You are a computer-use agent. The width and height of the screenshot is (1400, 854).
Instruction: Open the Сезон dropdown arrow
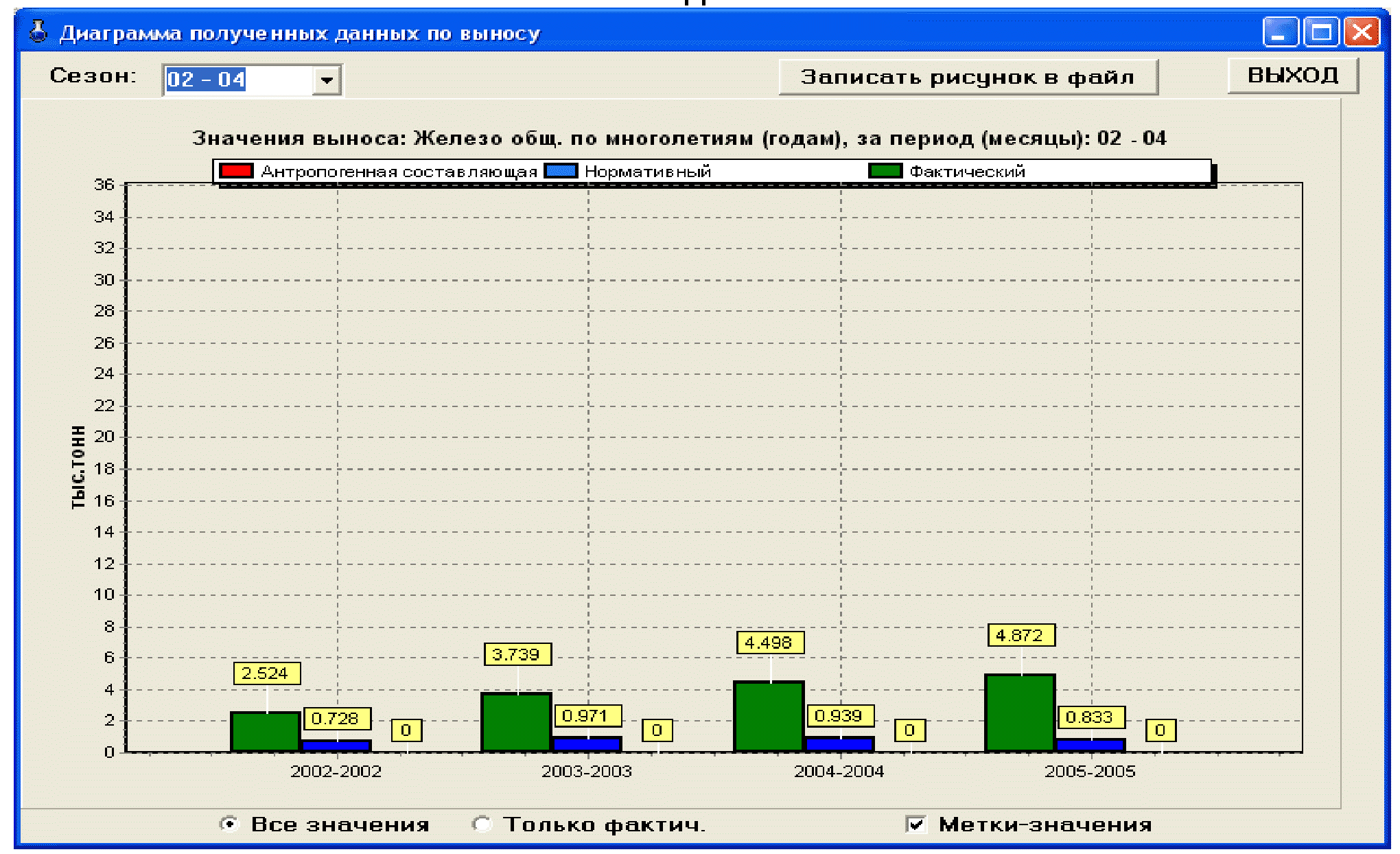[x=327, y=80]
